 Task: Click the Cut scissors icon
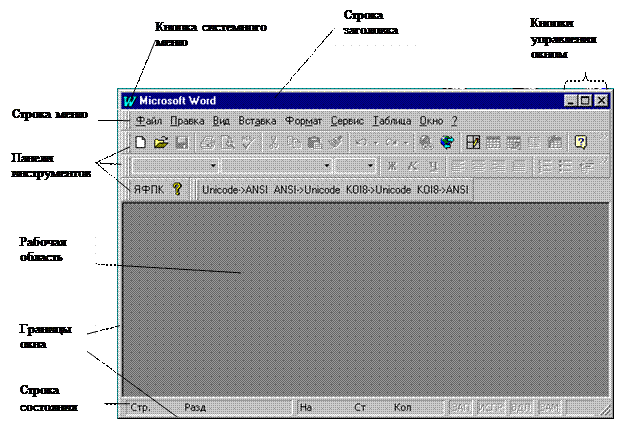coord(274,142)
